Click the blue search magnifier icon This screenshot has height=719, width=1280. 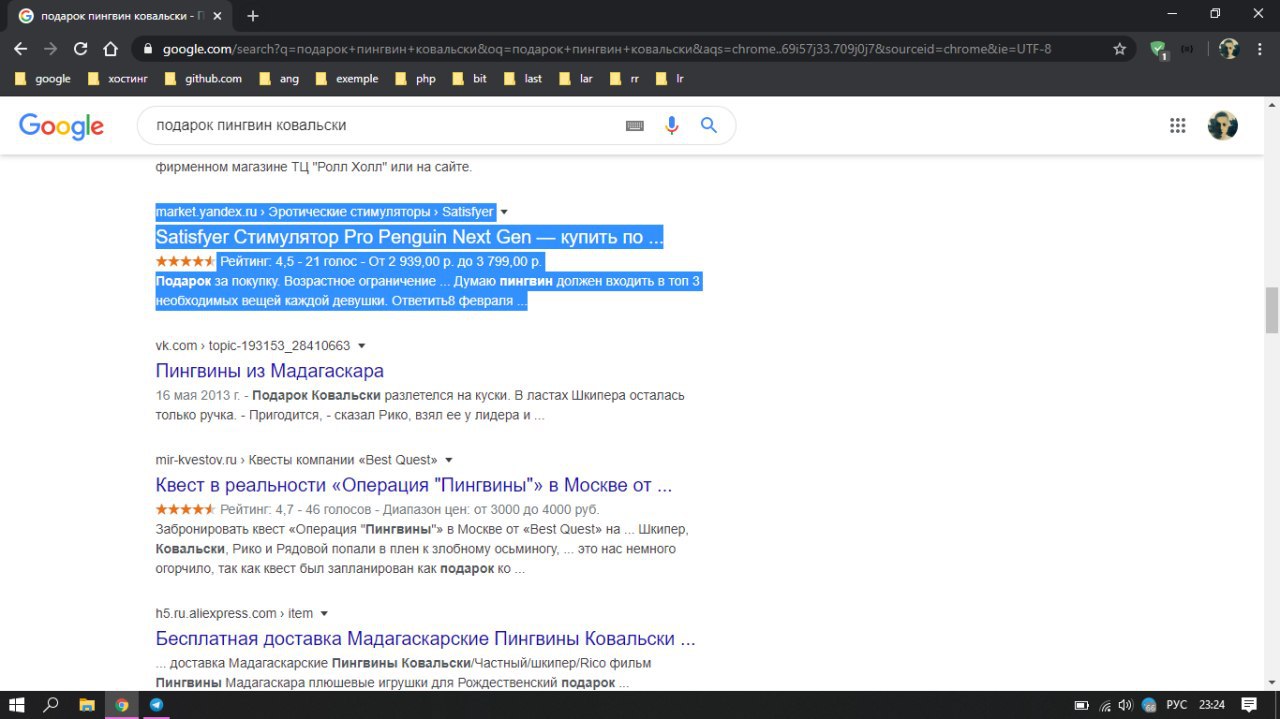pos(709,125)
